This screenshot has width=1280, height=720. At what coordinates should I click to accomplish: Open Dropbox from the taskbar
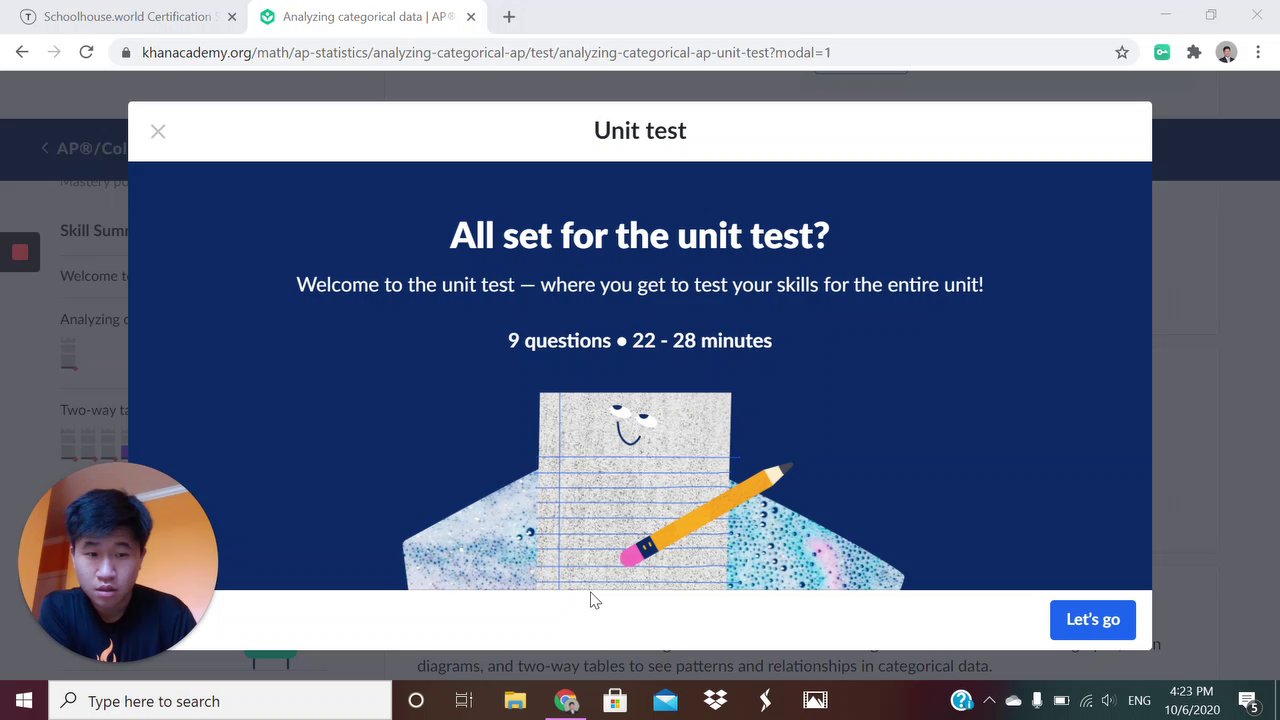(715, 701)
